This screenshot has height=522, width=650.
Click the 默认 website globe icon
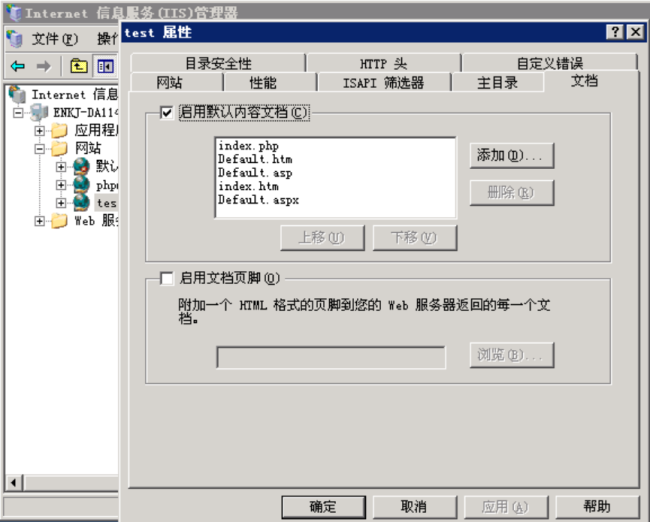tap(81, 167)
